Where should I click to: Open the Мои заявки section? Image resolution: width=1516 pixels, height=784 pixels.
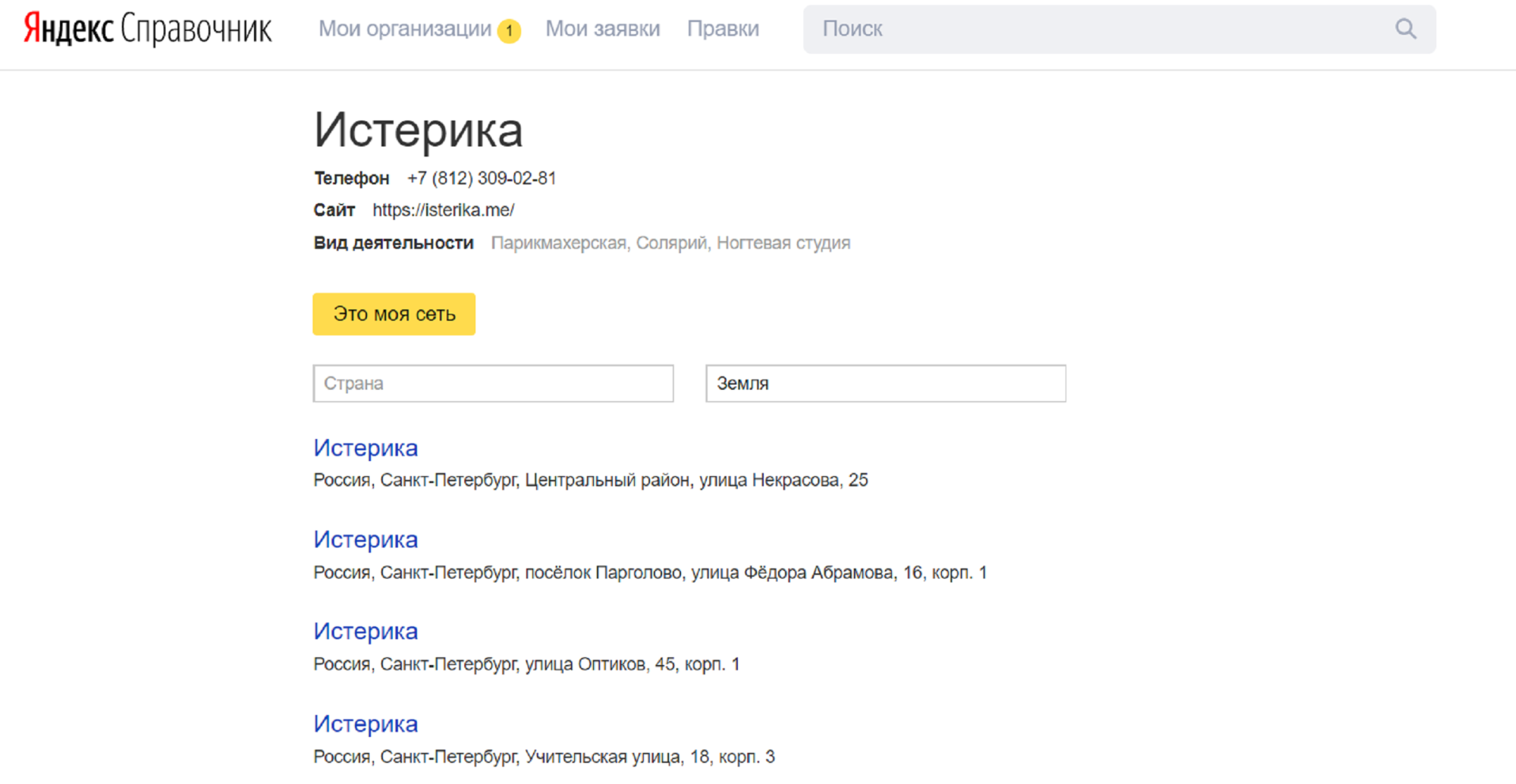(x=603, y=29)
